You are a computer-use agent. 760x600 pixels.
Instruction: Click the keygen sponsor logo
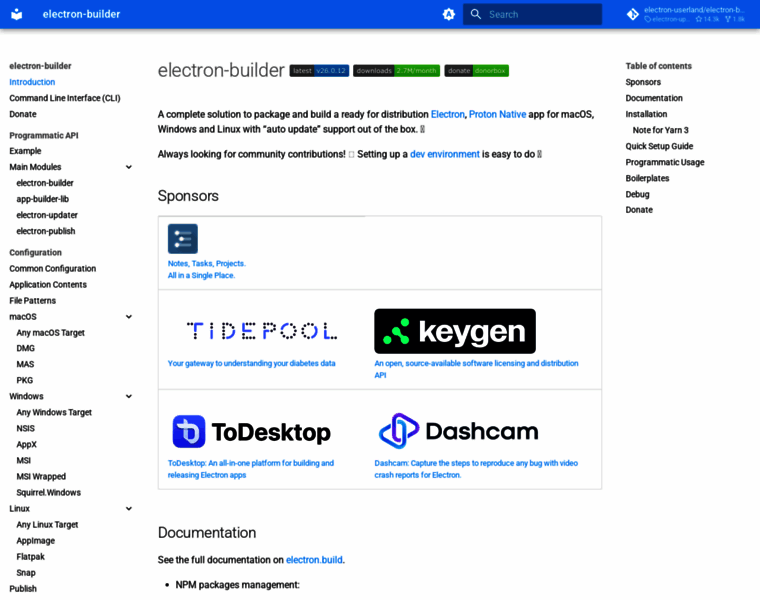point(455,331)
